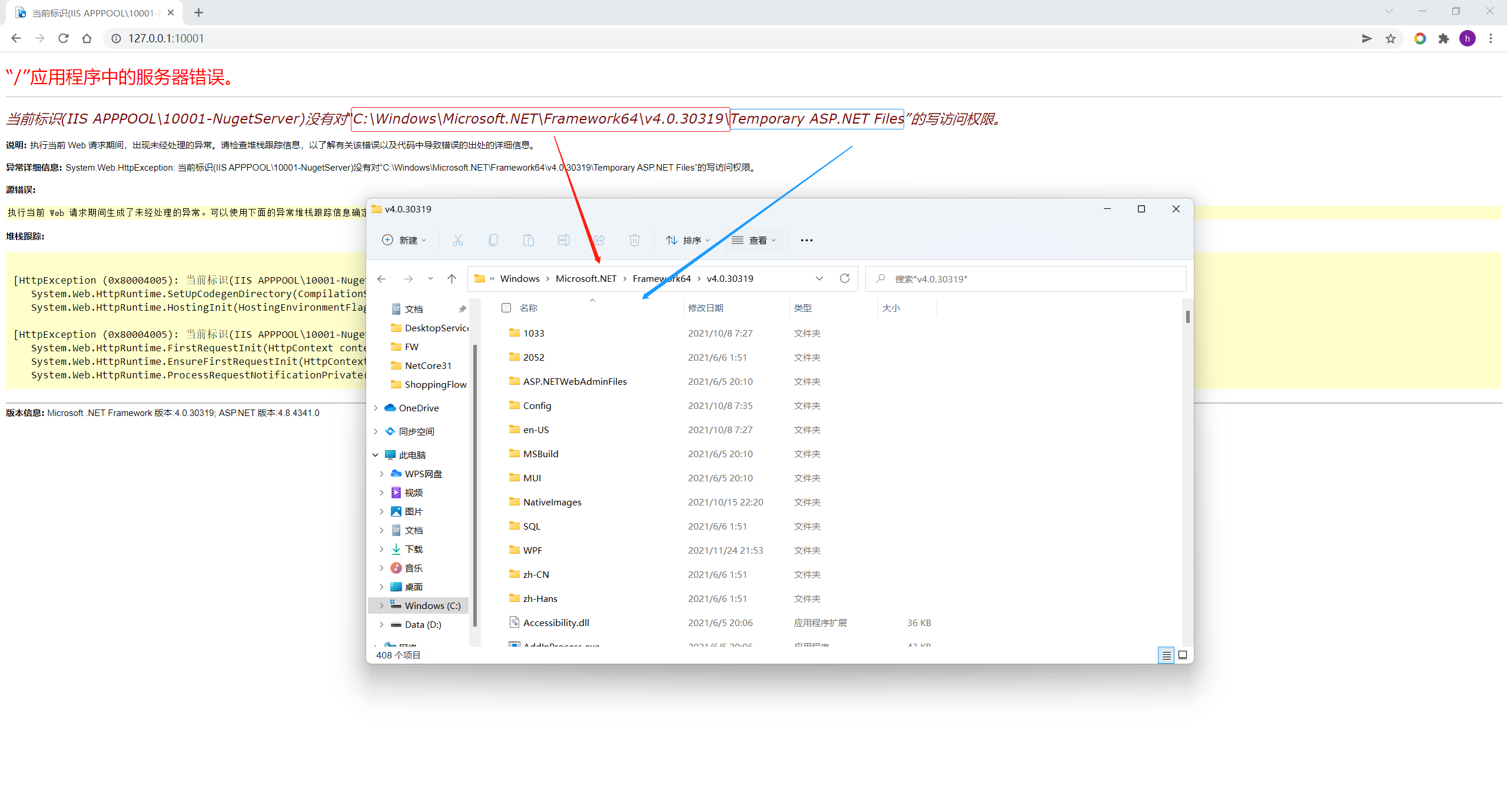Go back in the Explorer window

(381, 279)
